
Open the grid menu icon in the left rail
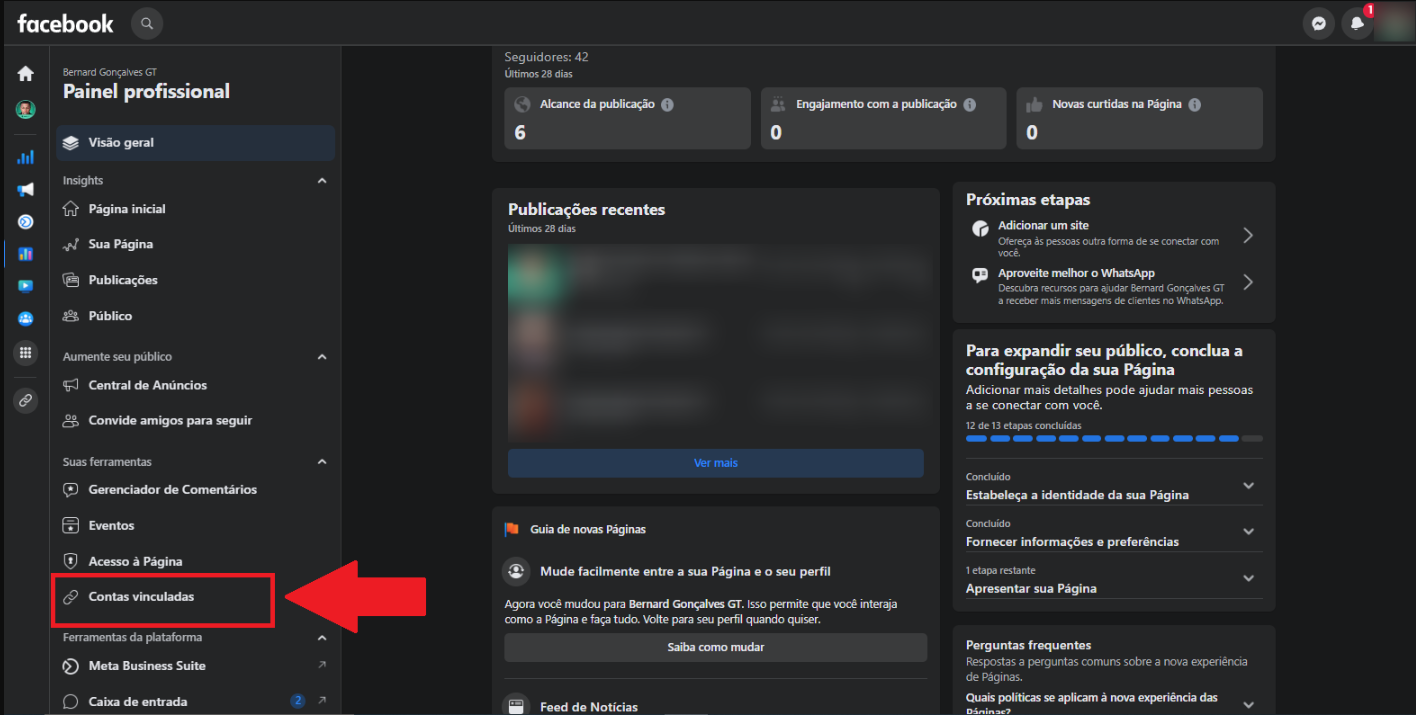pyautogui.click(x=26, y=352)
